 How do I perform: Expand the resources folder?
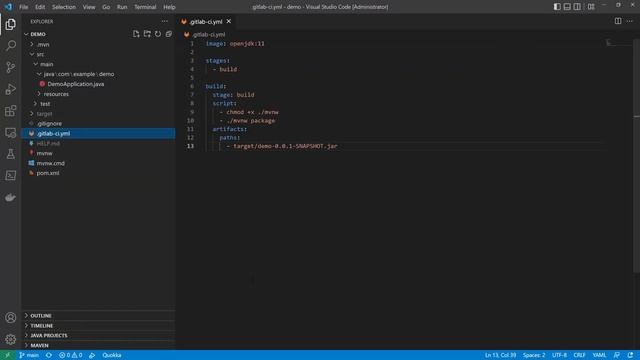pyautogui.click(x=98, y=94)
